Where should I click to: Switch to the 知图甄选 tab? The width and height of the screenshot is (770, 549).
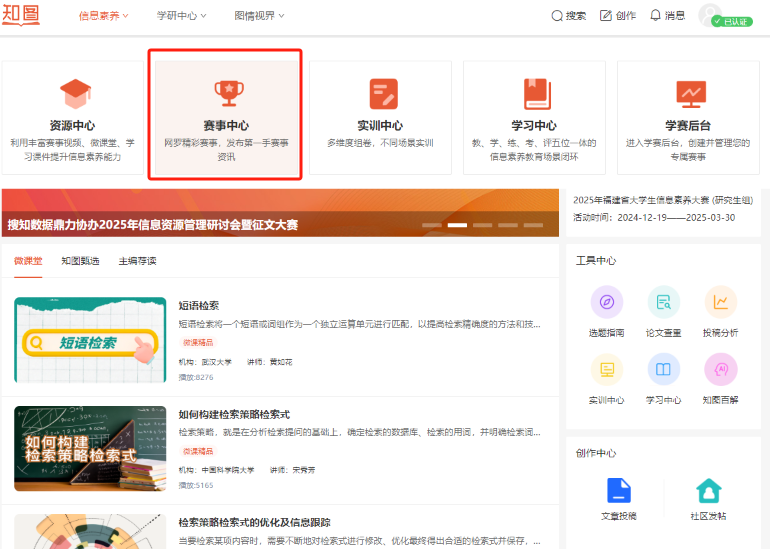80,261
